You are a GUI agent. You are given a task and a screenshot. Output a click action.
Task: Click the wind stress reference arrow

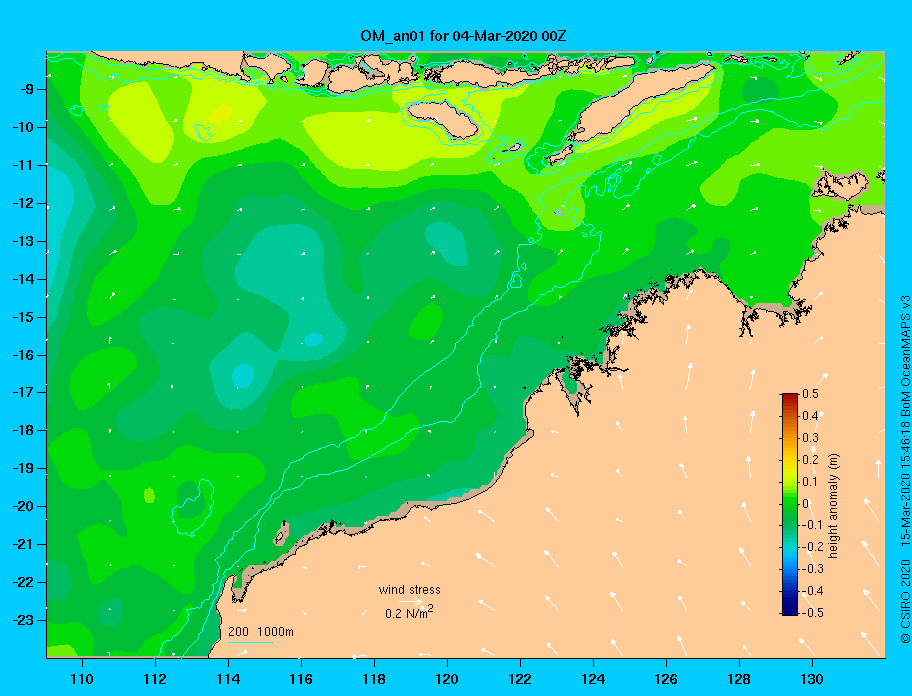(411, 601)
